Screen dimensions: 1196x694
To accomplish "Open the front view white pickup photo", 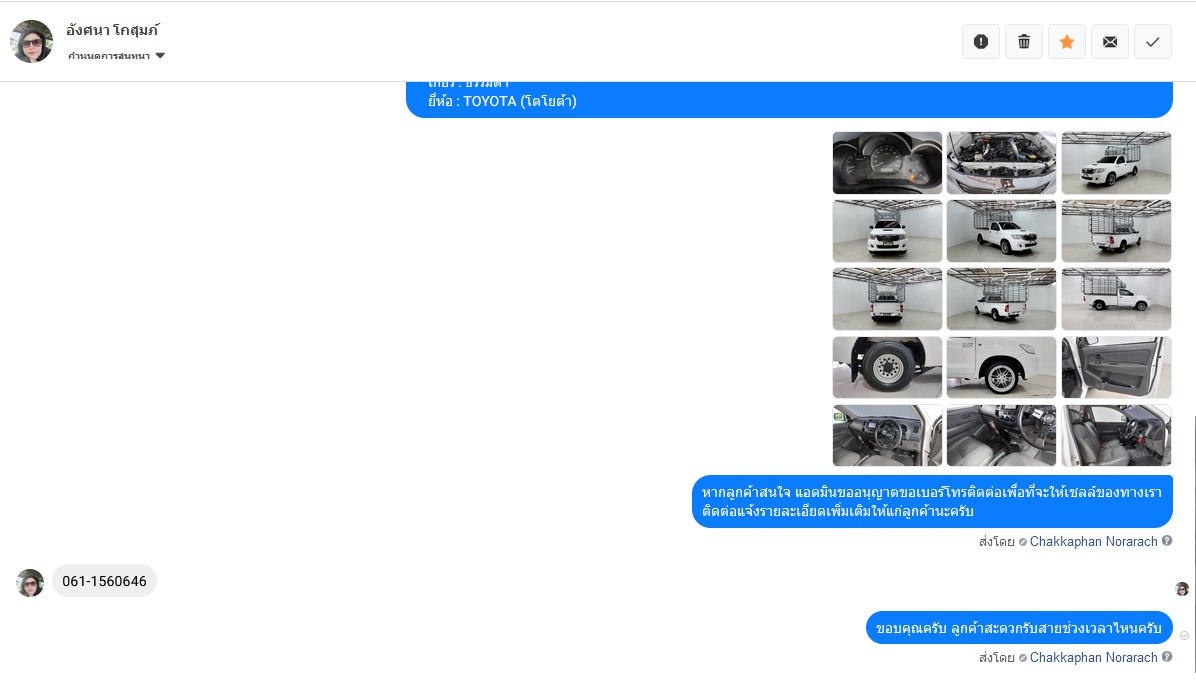I will [x=887, y=231].
